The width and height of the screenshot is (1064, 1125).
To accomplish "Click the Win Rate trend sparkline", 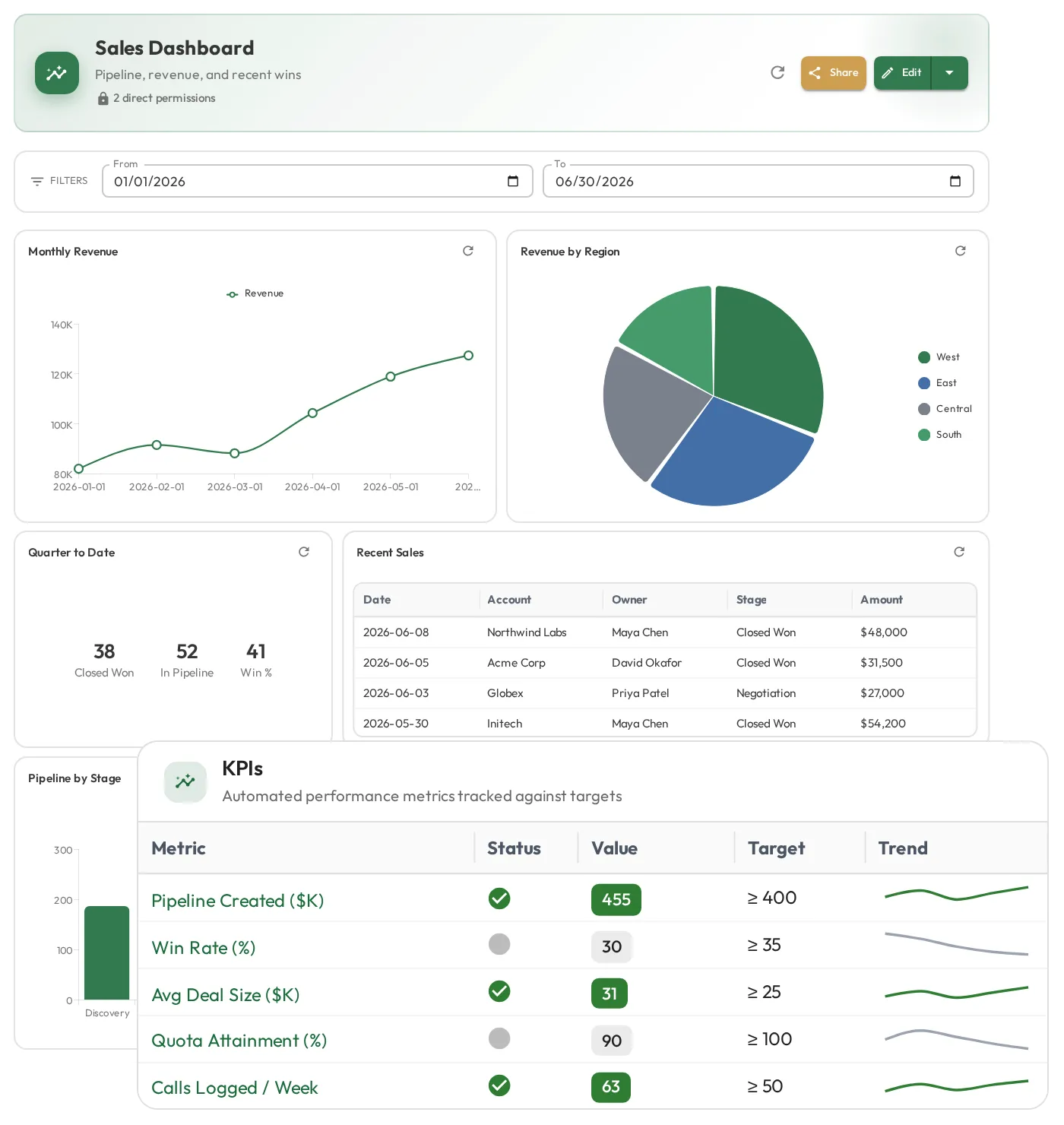I will coord(956,943).
